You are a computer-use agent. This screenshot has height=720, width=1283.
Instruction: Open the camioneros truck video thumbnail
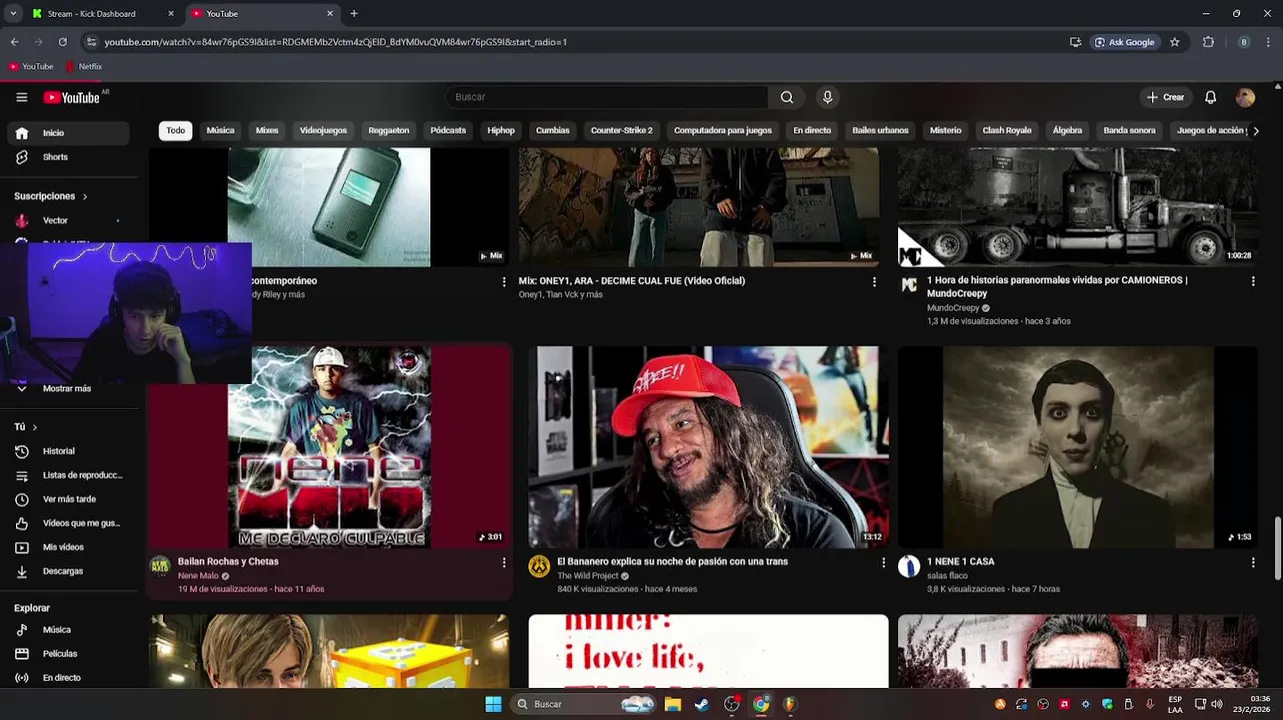pos(1078,207)
